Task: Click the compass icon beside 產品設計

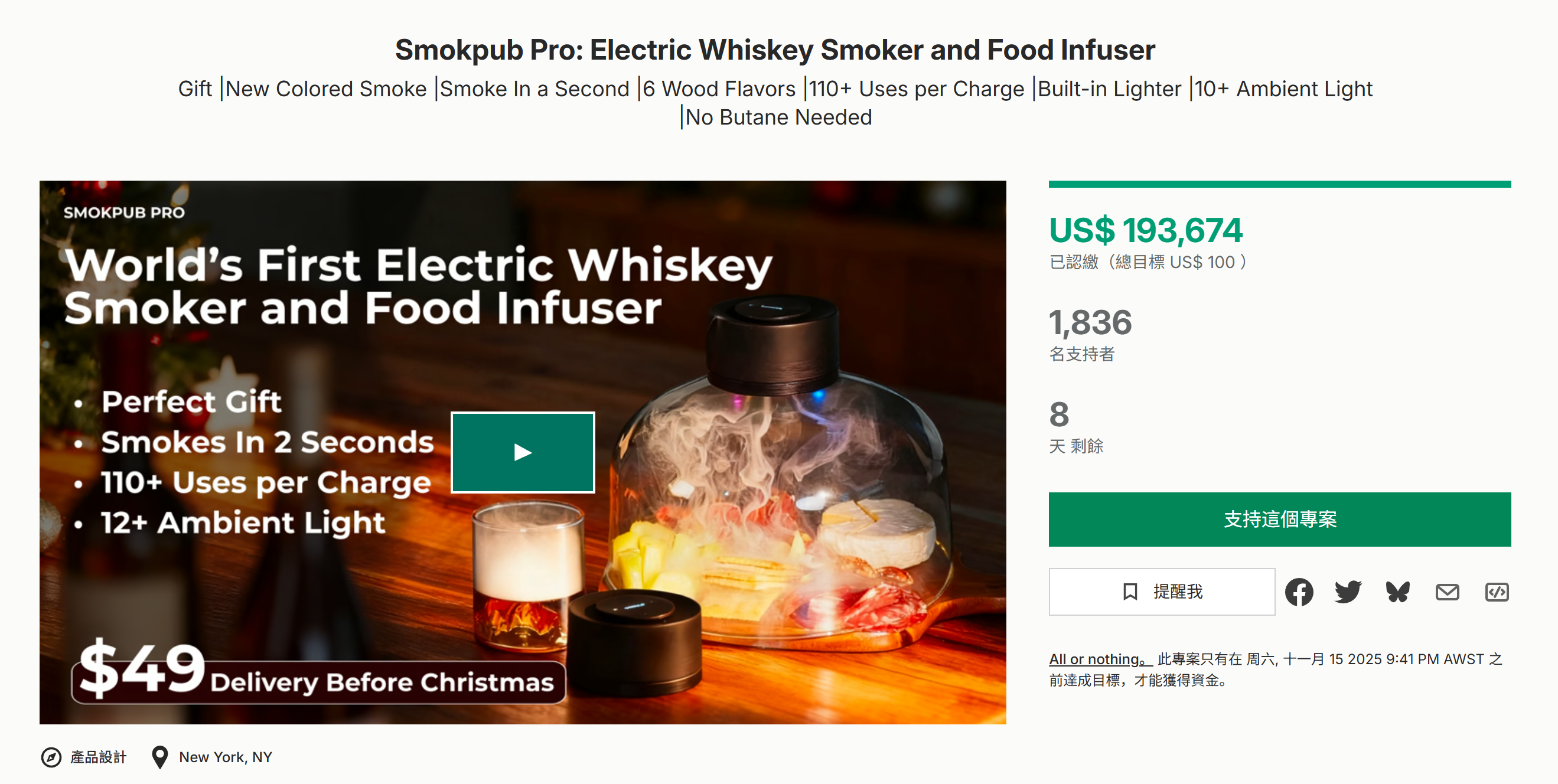Action: coord(51,757)
